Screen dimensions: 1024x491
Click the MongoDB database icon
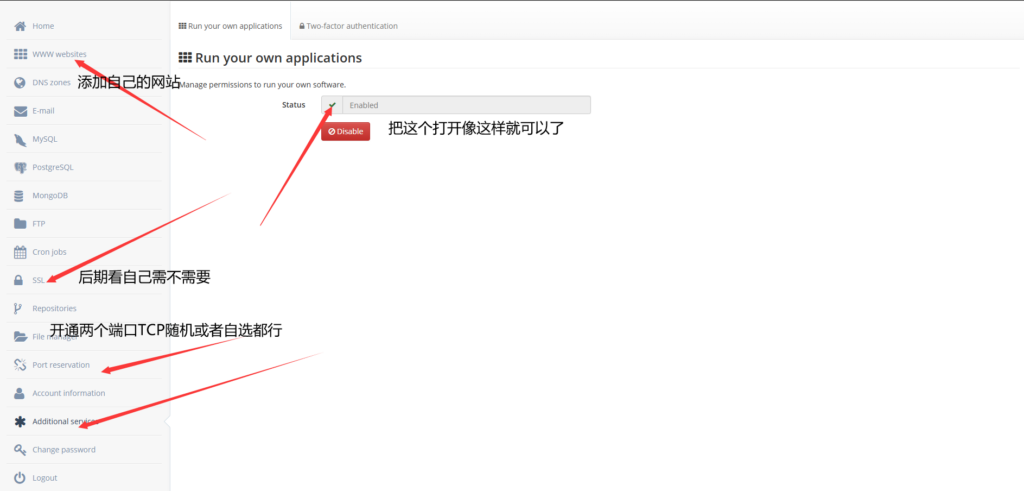(x=20, y=195)
